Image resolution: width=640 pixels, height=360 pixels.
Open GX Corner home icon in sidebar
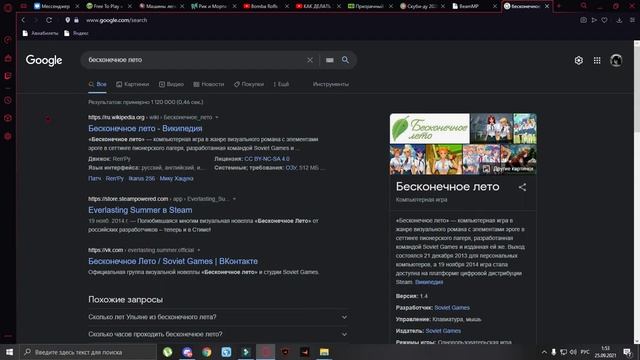8,58
